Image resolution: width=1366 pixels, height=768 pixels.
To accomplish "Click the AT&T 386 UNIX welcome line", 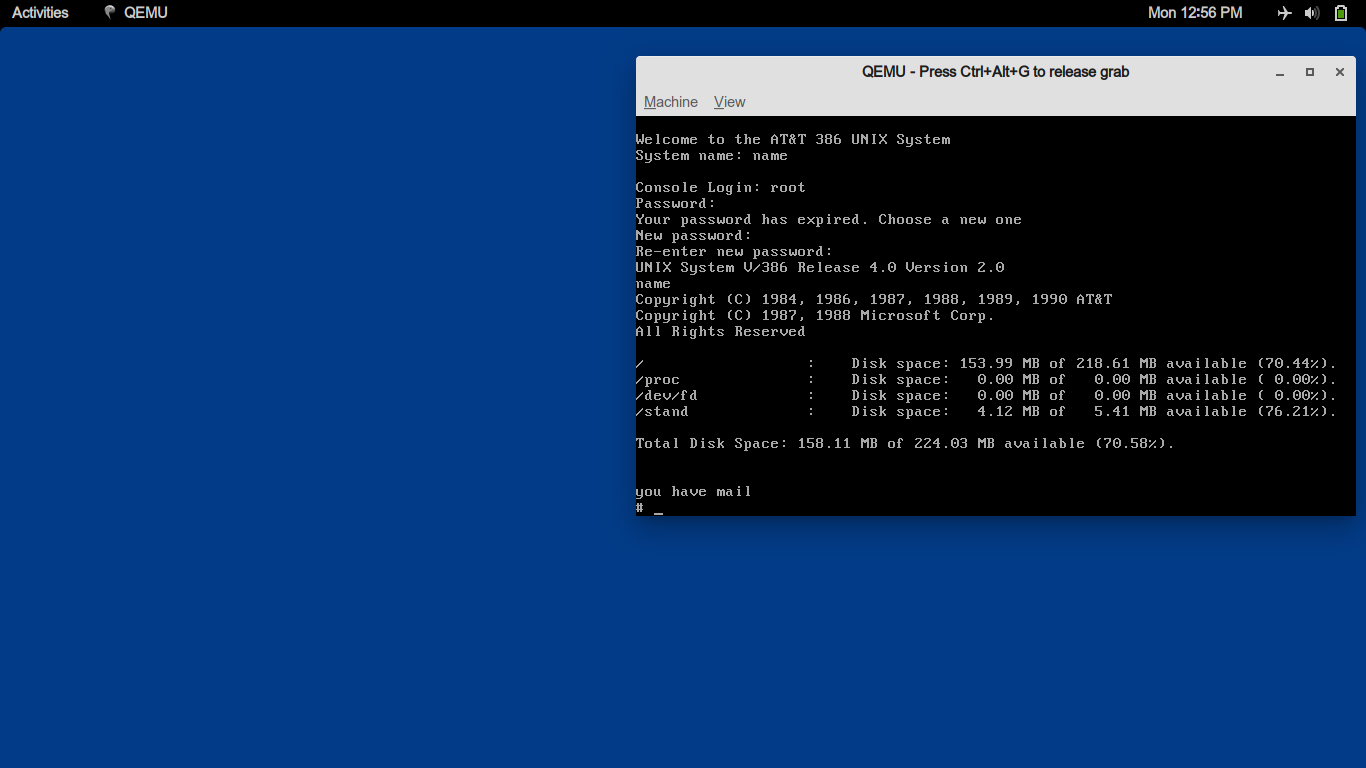I will tap(793, 139).
